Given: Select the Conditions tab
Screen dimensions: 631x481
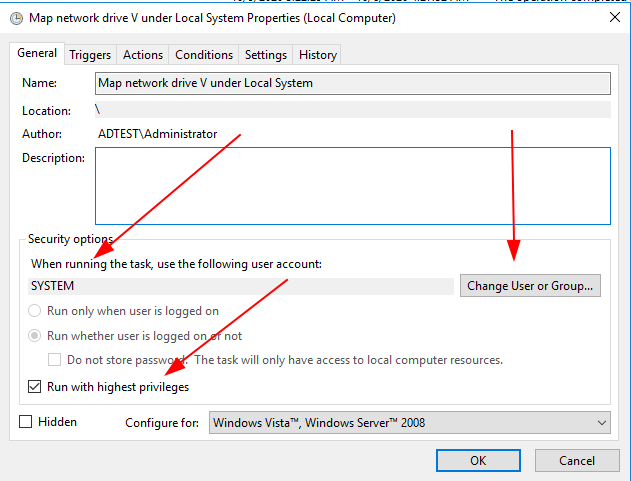Looking at the screenshot, I should [x=204, y=55].
